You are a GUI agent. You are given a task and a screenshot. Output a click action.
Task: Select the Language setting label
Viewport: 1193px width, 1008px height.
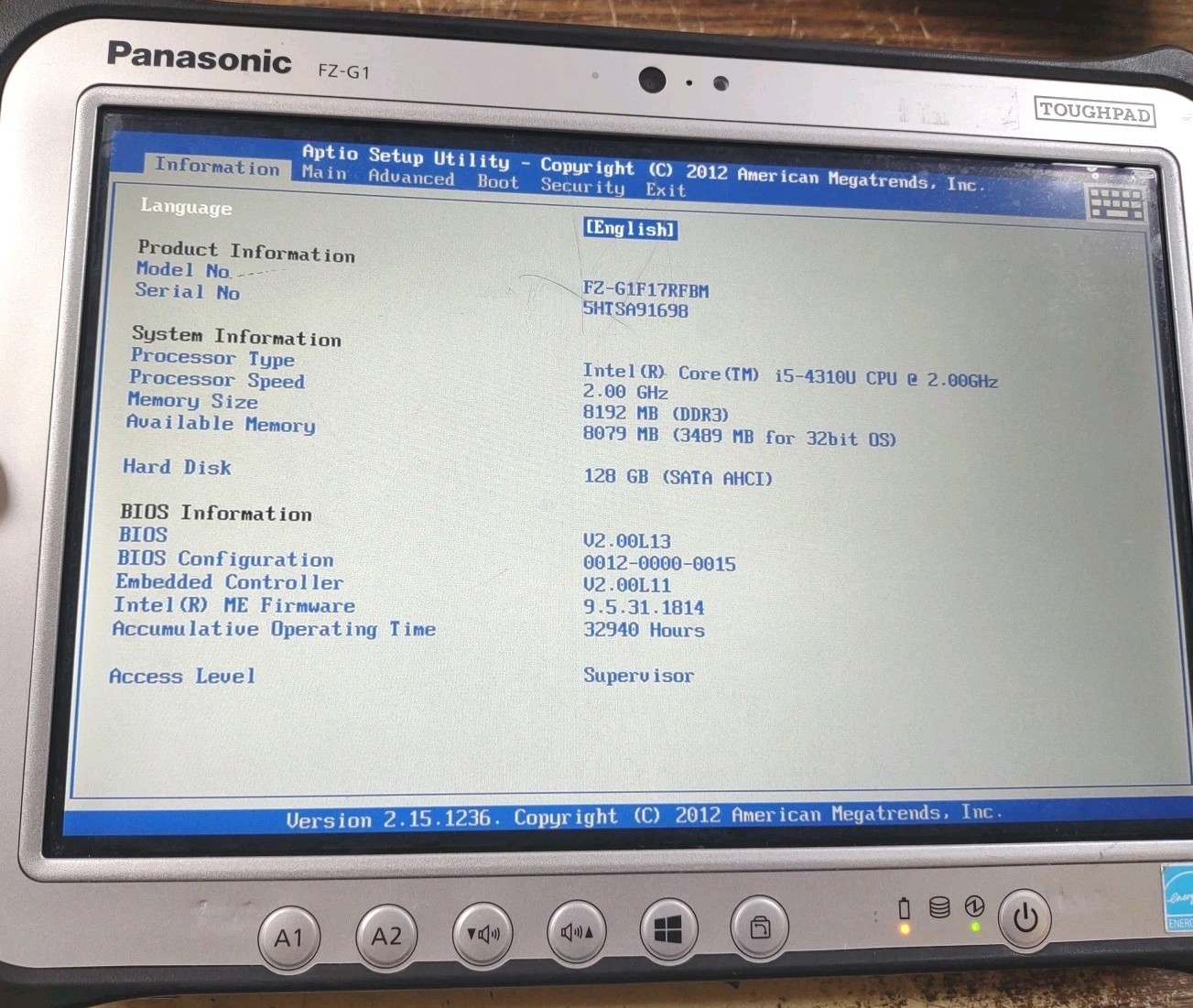186,207
